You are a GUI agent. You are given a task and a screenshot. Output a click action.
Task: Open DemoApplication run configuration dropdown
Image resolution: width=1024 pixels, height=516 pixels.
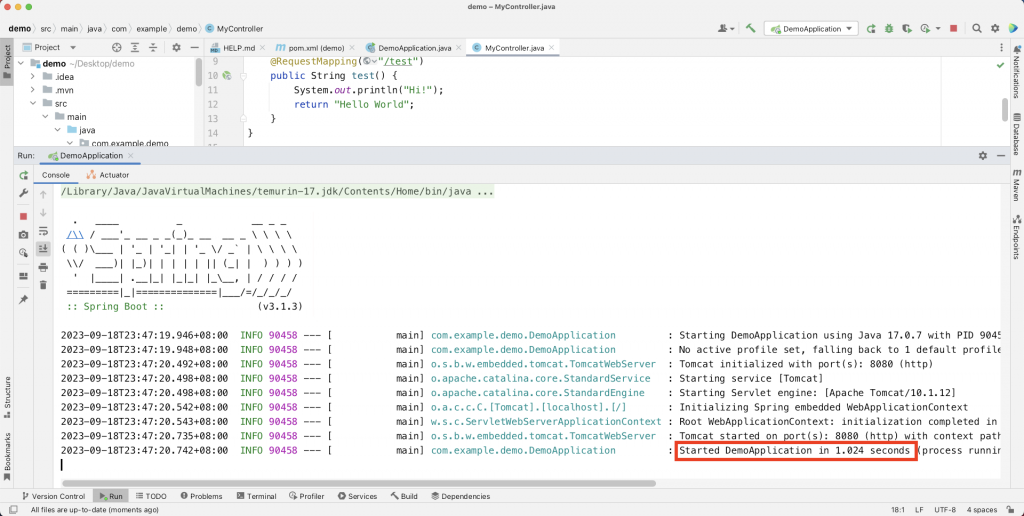pyautogui.click(x=811, y=29)
